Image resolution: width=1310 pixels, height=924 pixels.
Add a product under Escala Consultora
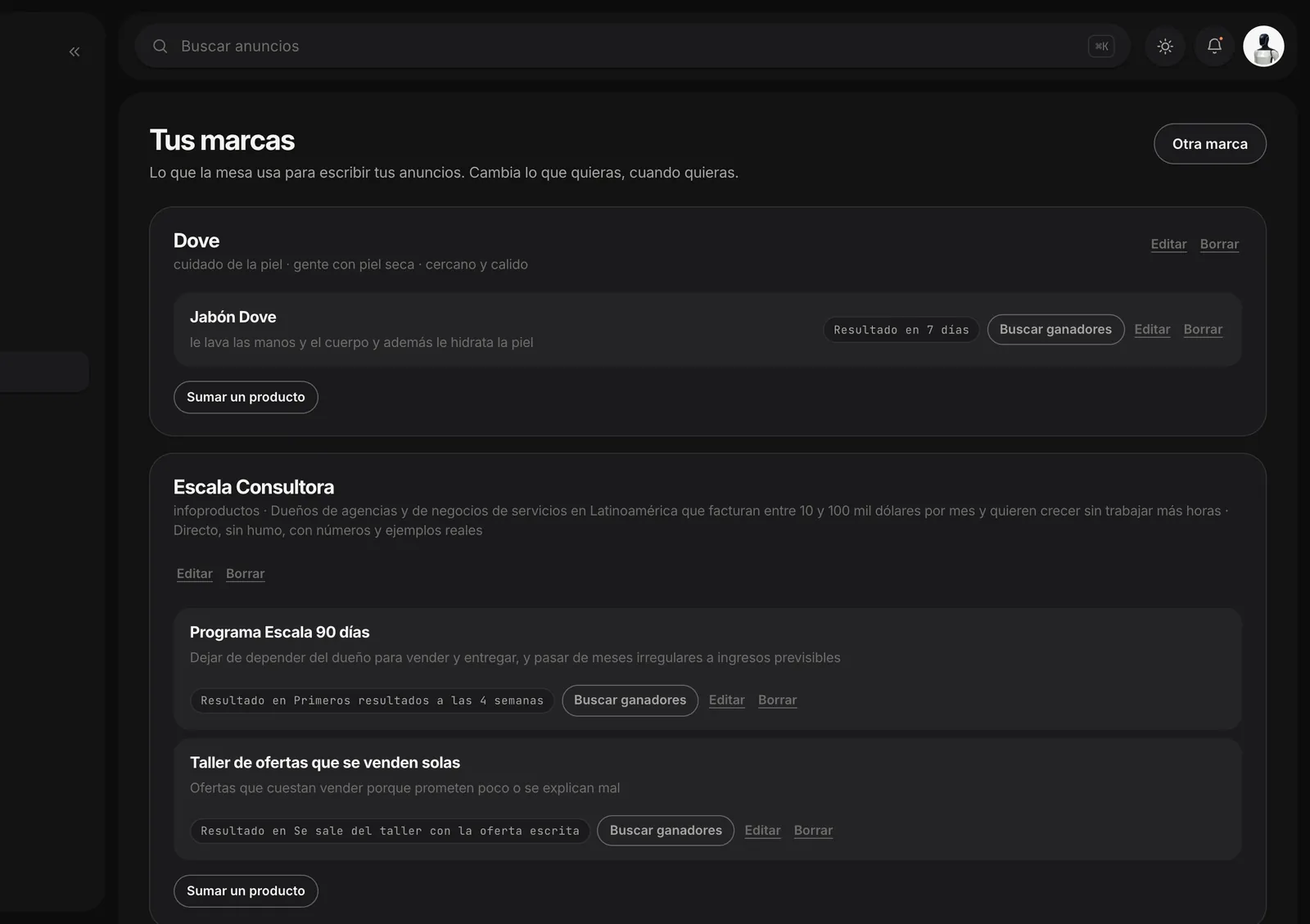point(246,891)
